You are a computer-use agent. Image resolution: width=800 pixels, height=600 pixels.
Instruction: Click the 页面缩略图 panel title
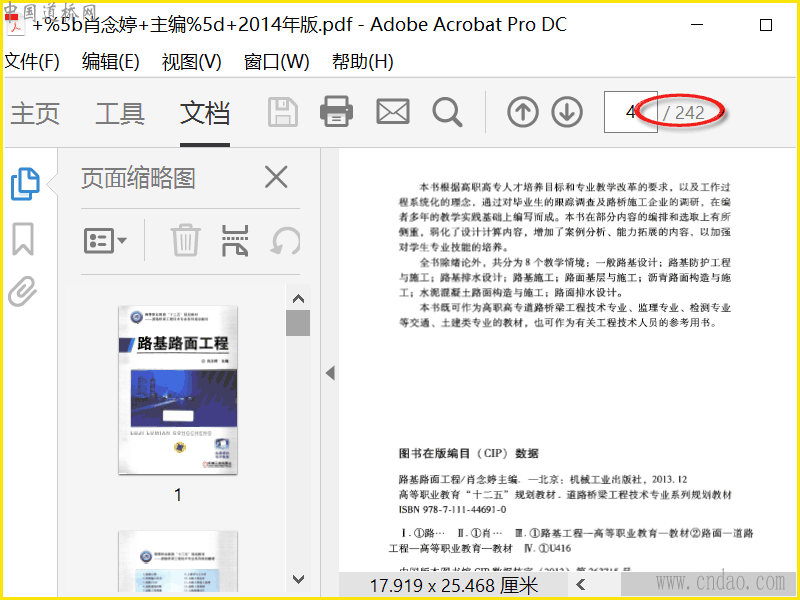tap(138, 178)
